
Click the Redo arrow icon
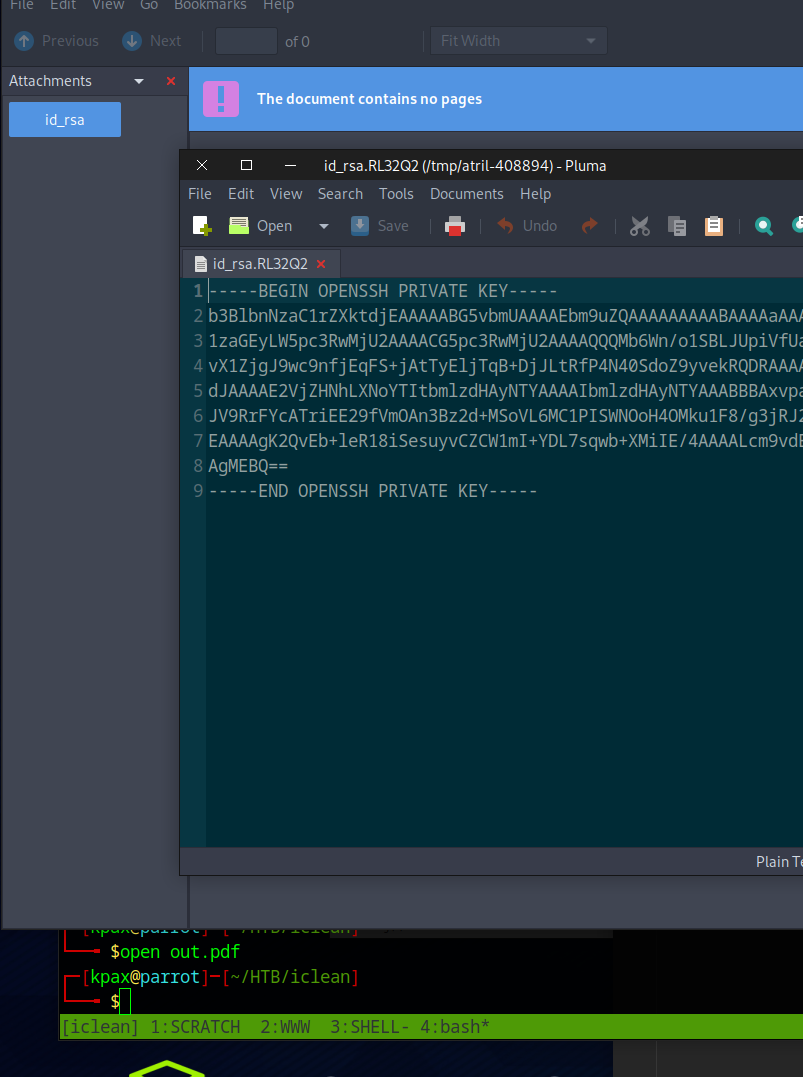point(590,226)
